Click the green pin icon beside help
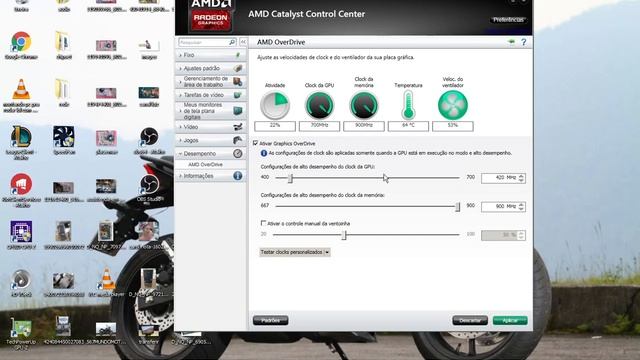Screen dimensions: 640x360 511,42
